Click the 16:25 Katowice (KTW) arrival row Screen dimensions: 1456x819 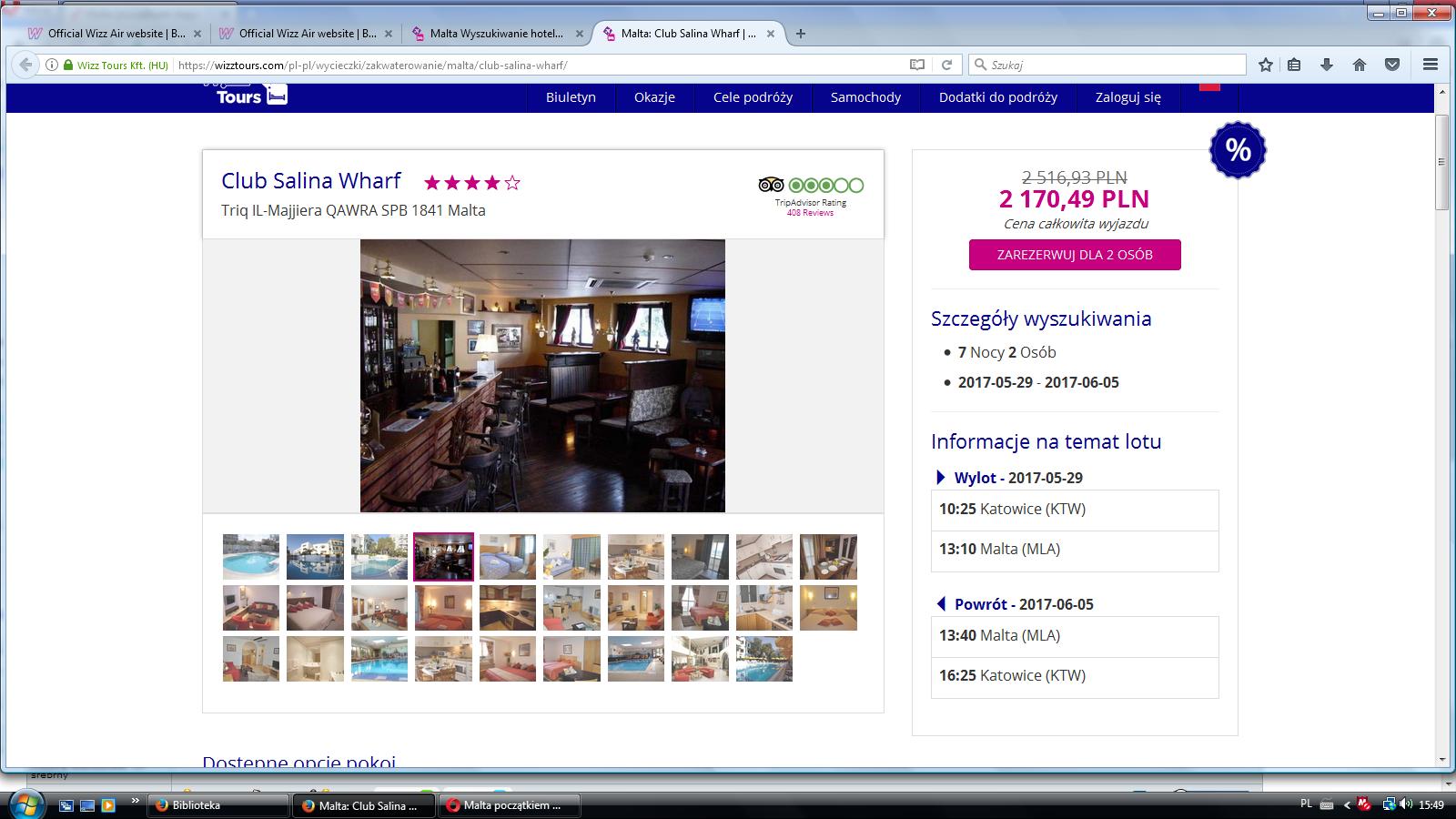point(1075,677)
